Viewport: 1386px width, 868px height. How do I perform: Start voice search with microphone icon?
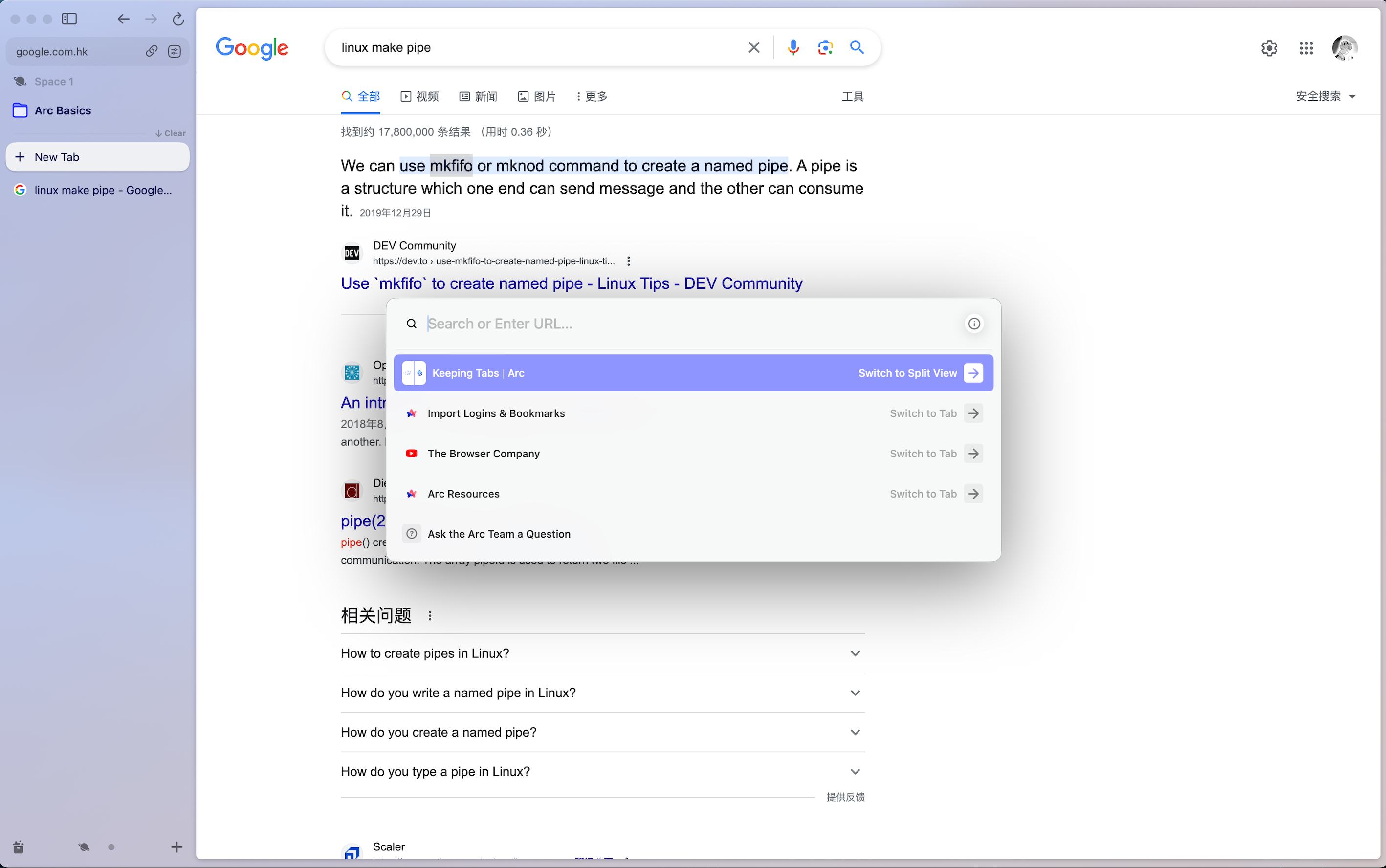793,47
